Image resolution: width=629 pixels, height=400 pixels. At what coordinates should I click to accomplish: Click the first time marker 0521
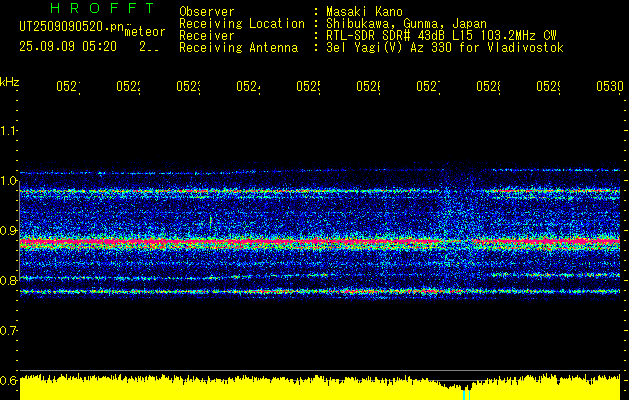pos(68,86)
